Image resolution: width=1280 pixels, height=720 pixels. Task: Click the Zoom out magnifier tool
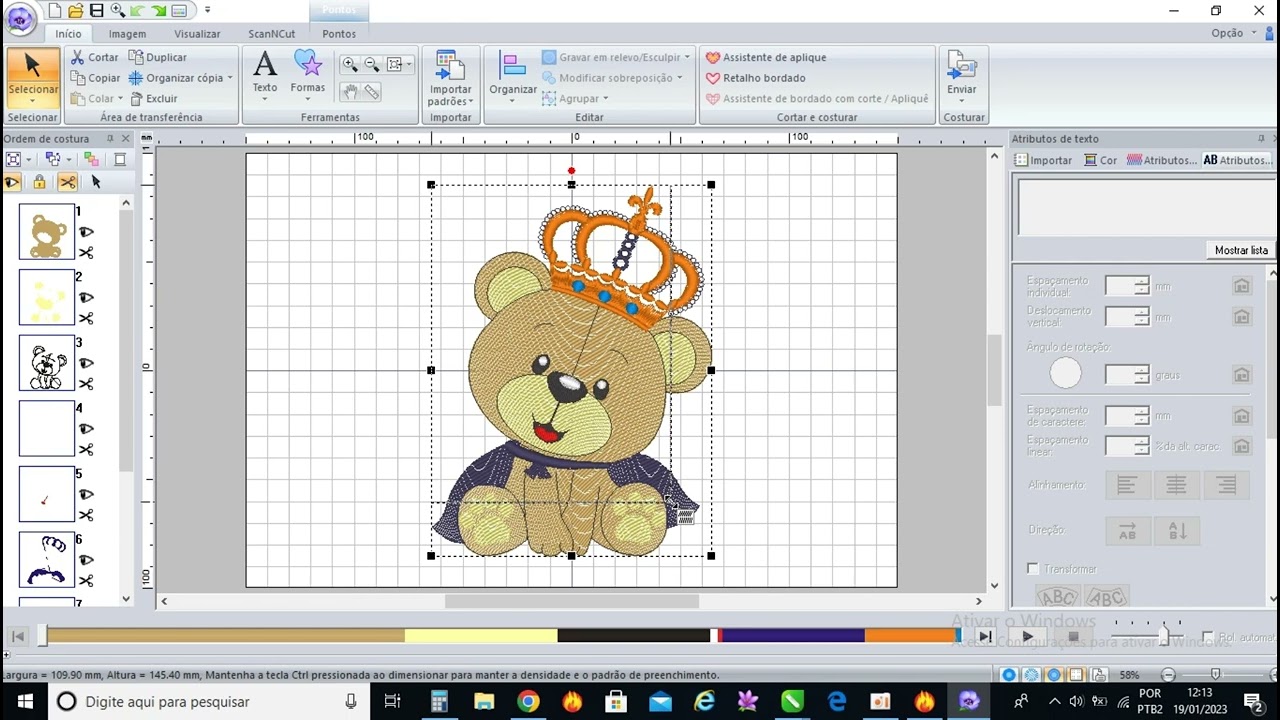tap(371, 64)
